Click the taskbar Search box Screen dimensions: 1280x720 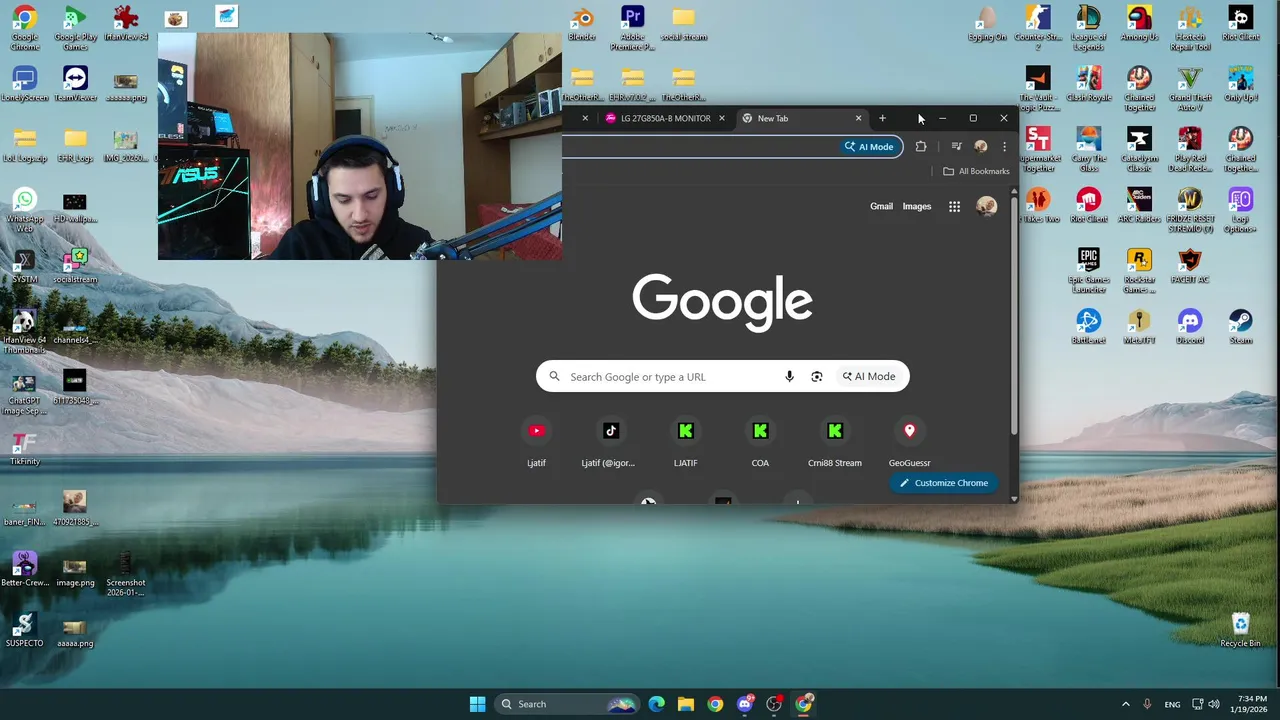coord(568,704)
